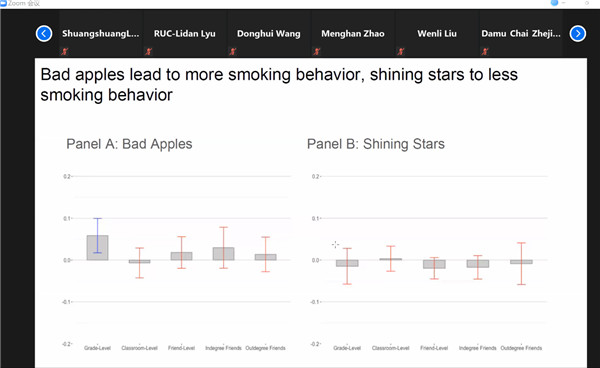Image resolution: width=600 pixels, height=368 pixels.
Task: Select ShuangshuangL... participant tile
Action: (x=101, y=34)
